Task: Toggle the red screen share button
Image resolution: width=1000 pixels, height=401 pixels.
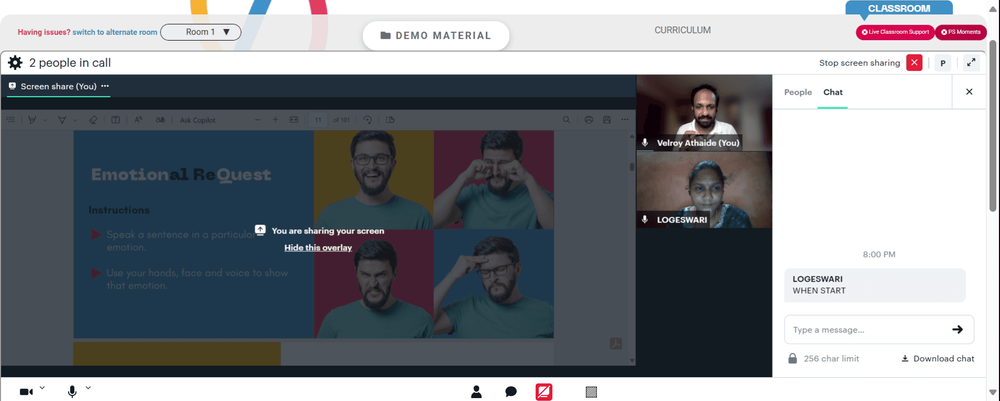Action: [x=543, y=391]
